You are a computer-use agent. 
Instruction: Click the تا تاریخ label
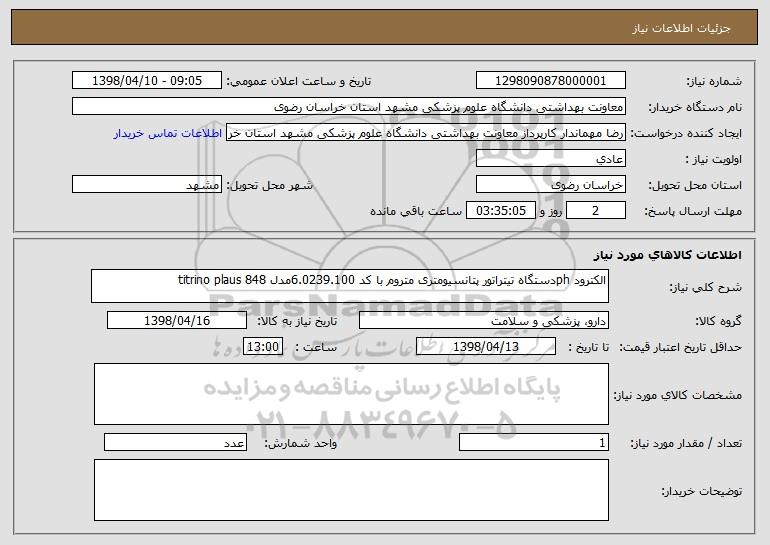[x=588, y=348]
